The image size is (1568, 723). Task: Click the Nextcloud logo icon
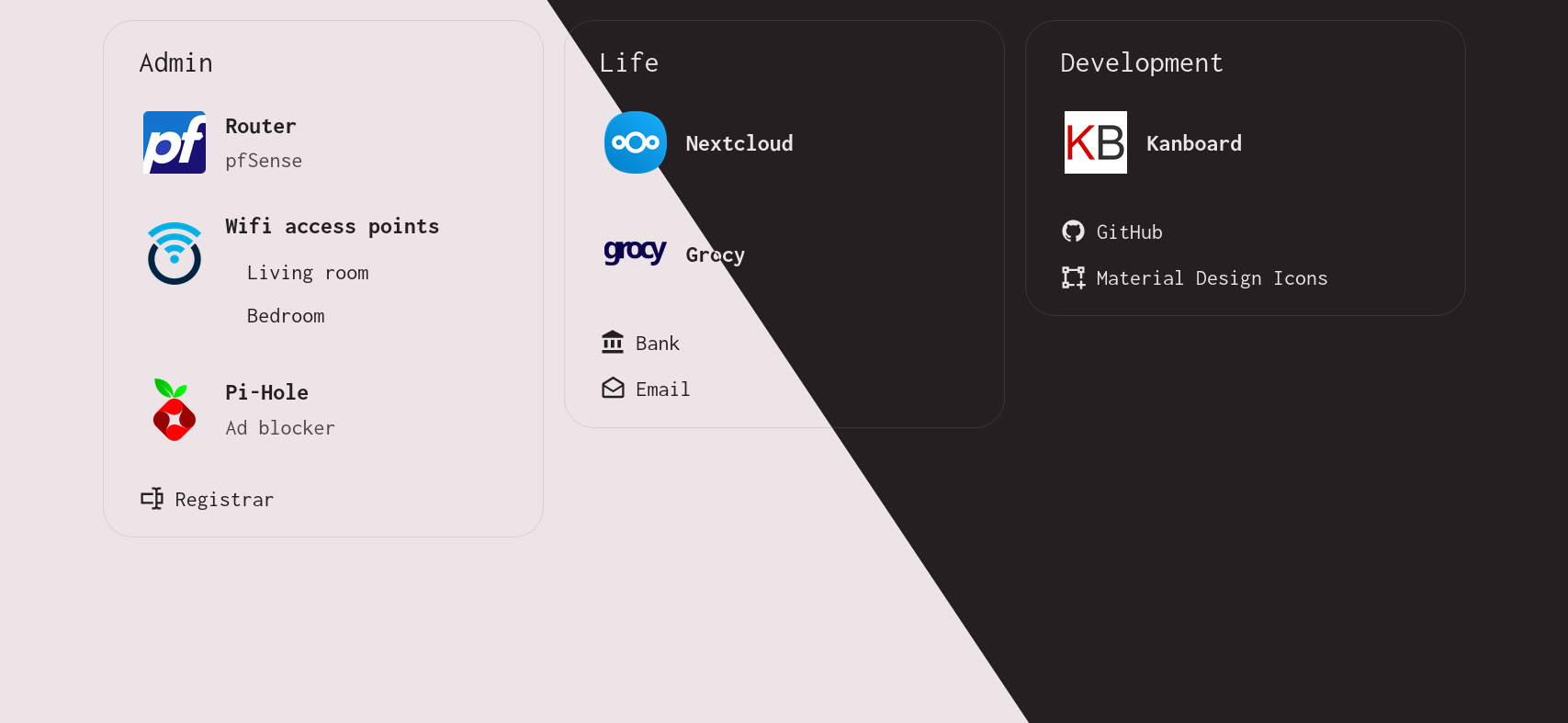tap(635, 142)
